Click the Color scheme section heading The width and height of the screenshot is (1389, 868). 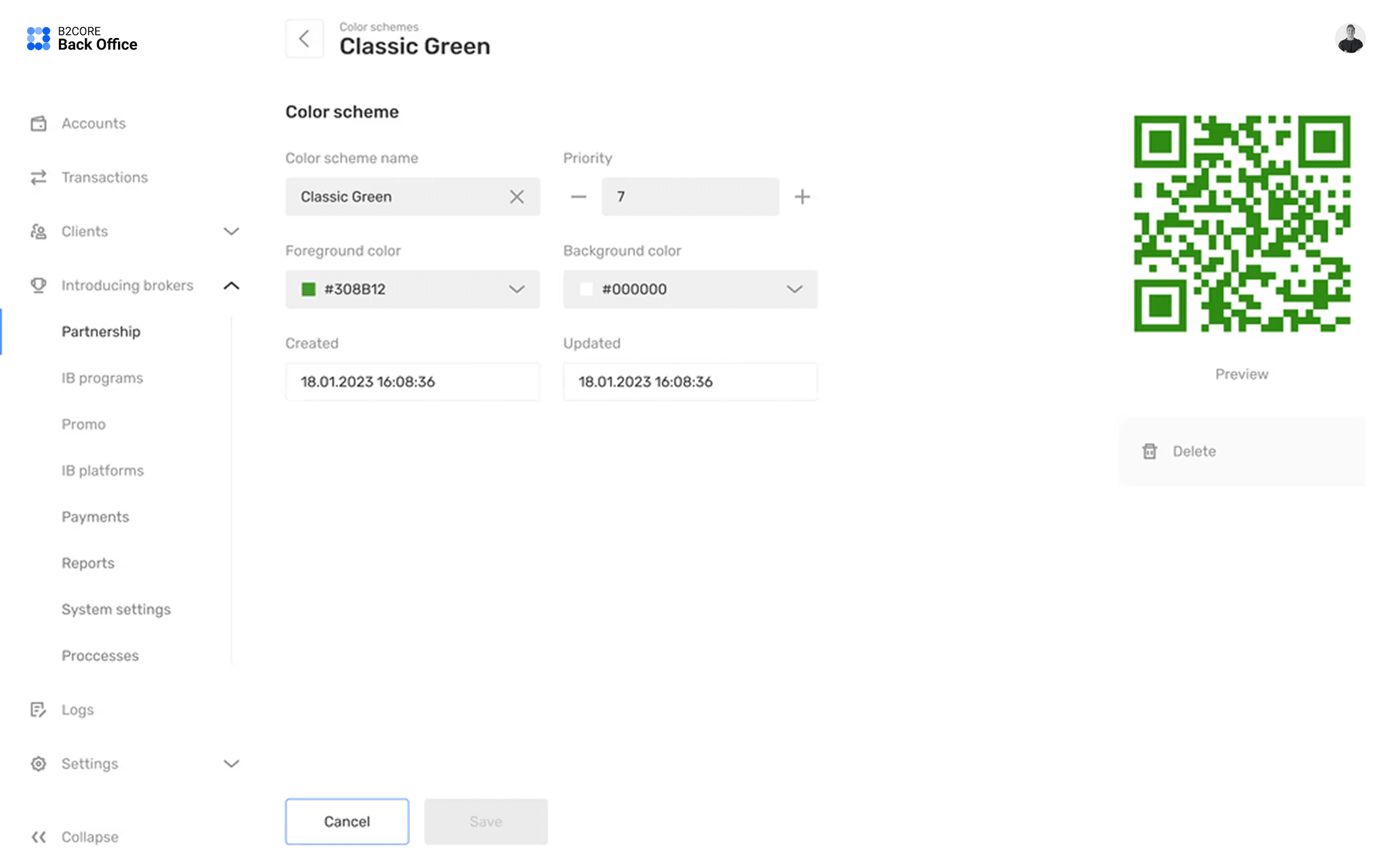(343, 112)
